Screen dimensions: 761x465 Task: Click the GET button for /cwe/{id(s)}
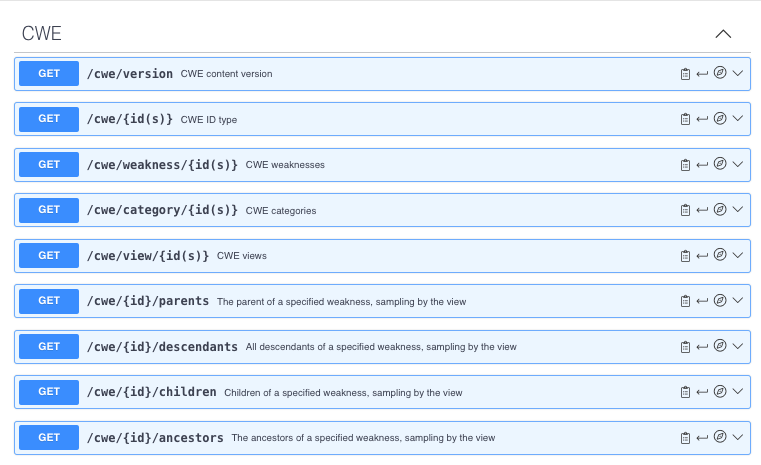point(49,119)
